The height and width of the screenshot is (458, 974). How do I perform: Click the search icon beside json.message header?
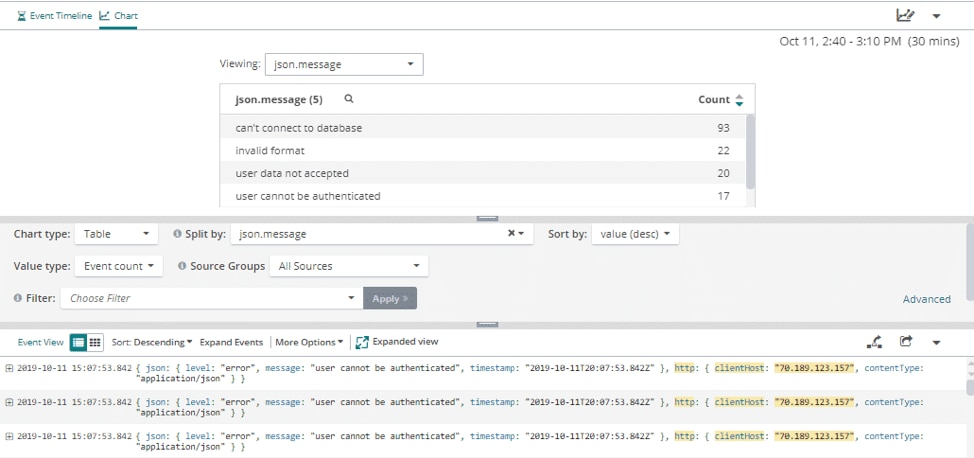[x=349, y=99]
